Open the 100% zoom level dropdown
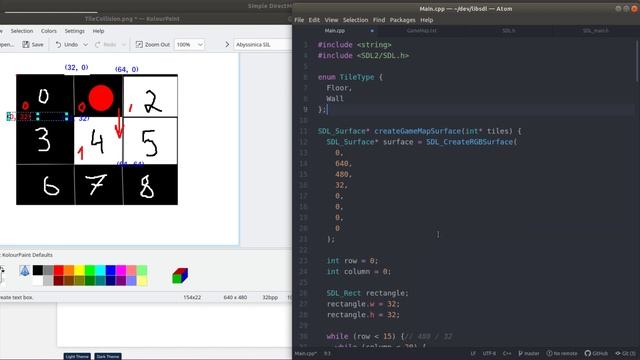640x360 pixels. pos(189,44)
